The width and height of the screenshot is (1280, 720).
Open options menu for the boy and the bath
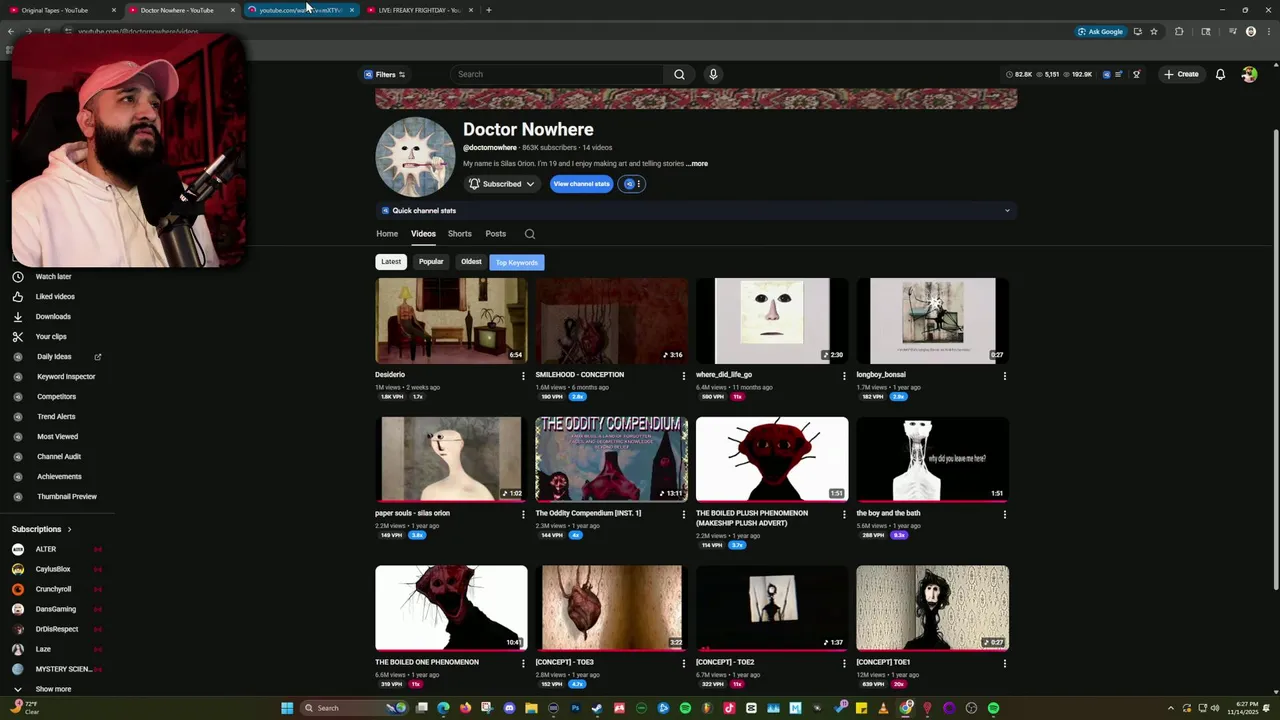pos(1004,514)
